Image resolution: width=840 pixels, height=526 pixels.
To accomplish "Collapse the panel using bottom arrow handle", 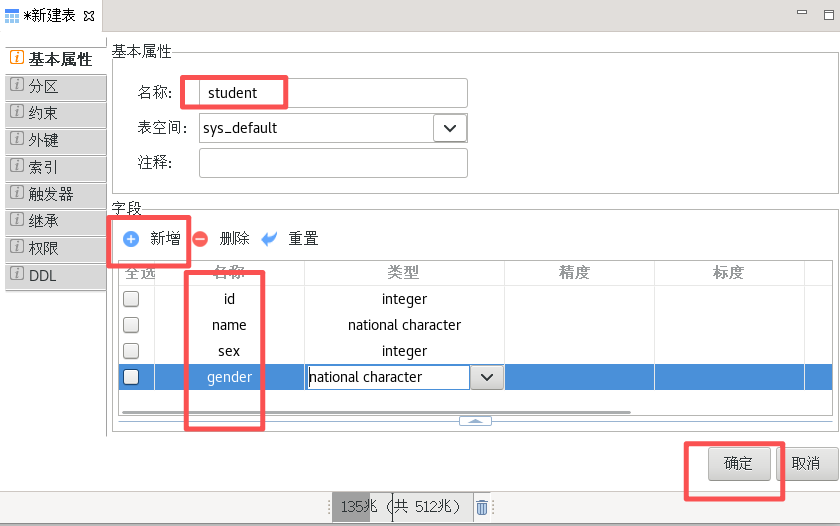I will tap(475, 421).
